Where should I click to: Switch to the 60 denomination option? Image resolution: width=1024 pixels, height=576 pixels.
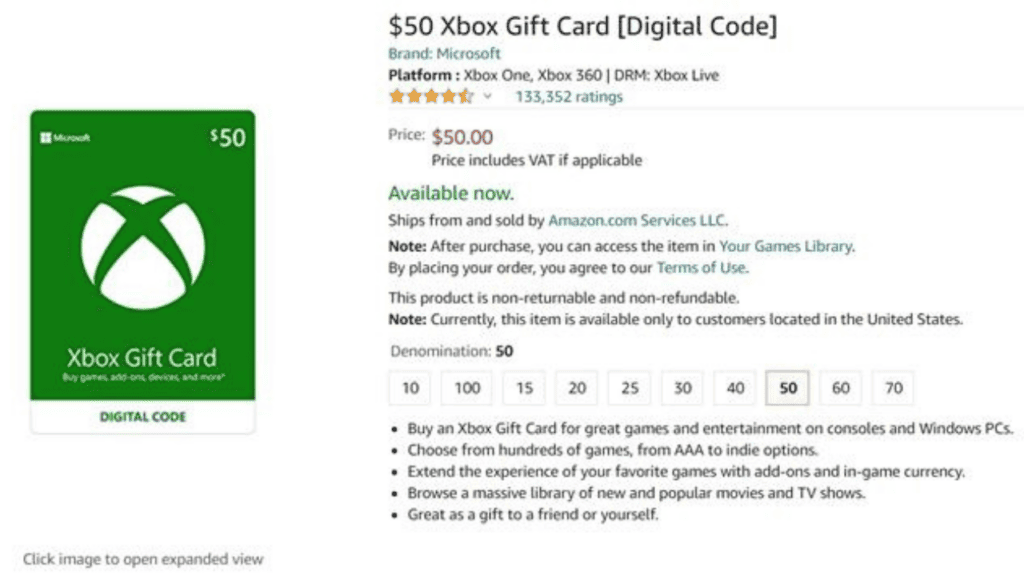coord(840,388)
